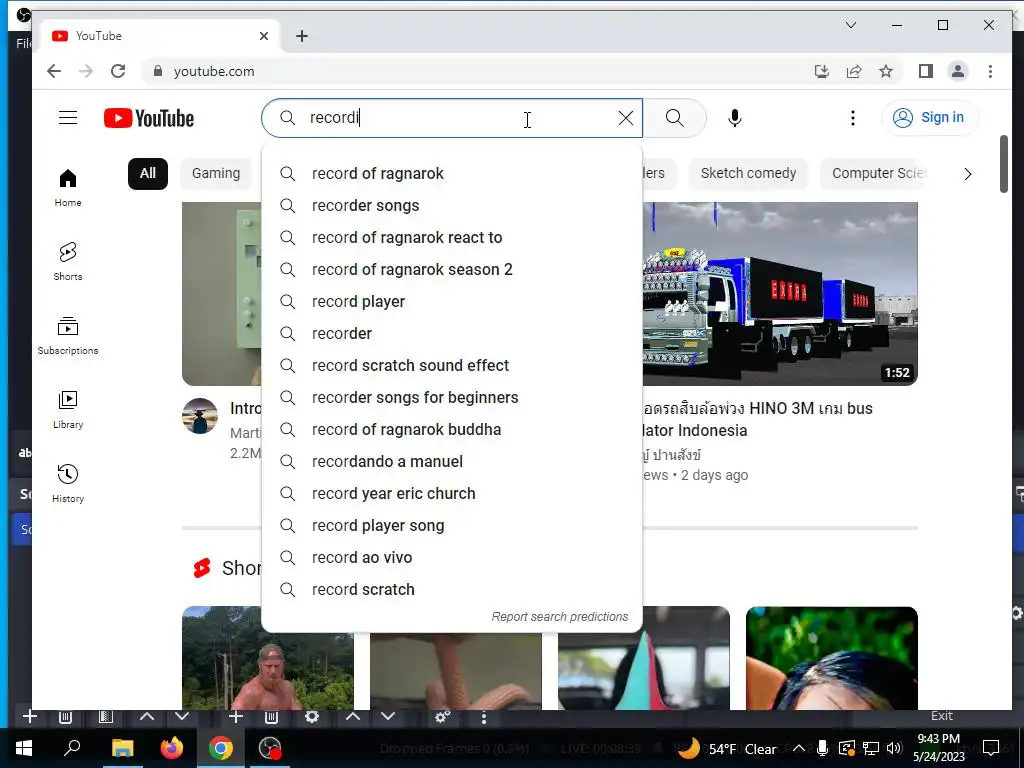Click the volume icon in system tray
This screenshot has width=1024, height=768.
895,748
